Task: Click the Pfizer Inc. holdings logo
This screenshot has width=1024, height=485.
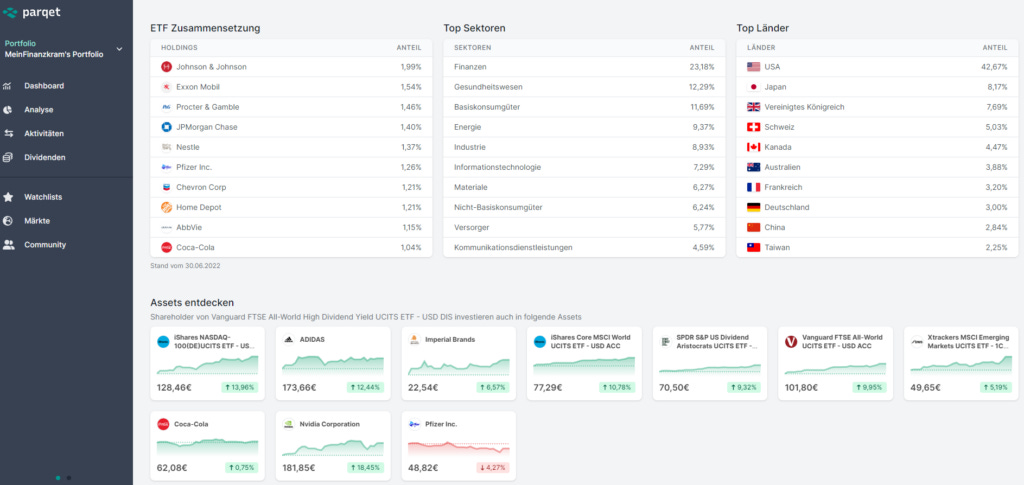Action: [166, 167]
